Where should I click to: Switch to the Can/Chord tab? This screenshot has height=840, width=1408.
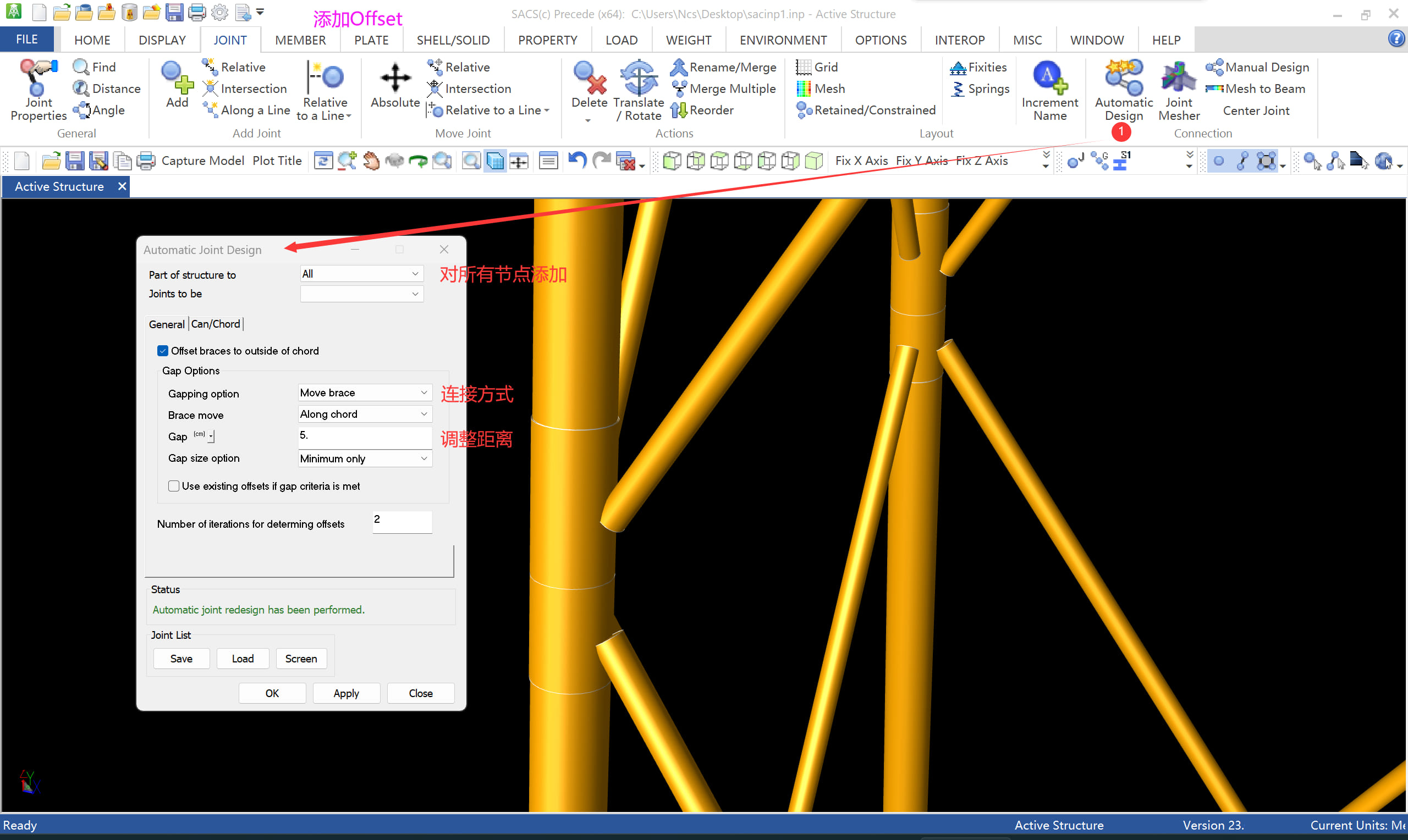click(x=215, y=324)
